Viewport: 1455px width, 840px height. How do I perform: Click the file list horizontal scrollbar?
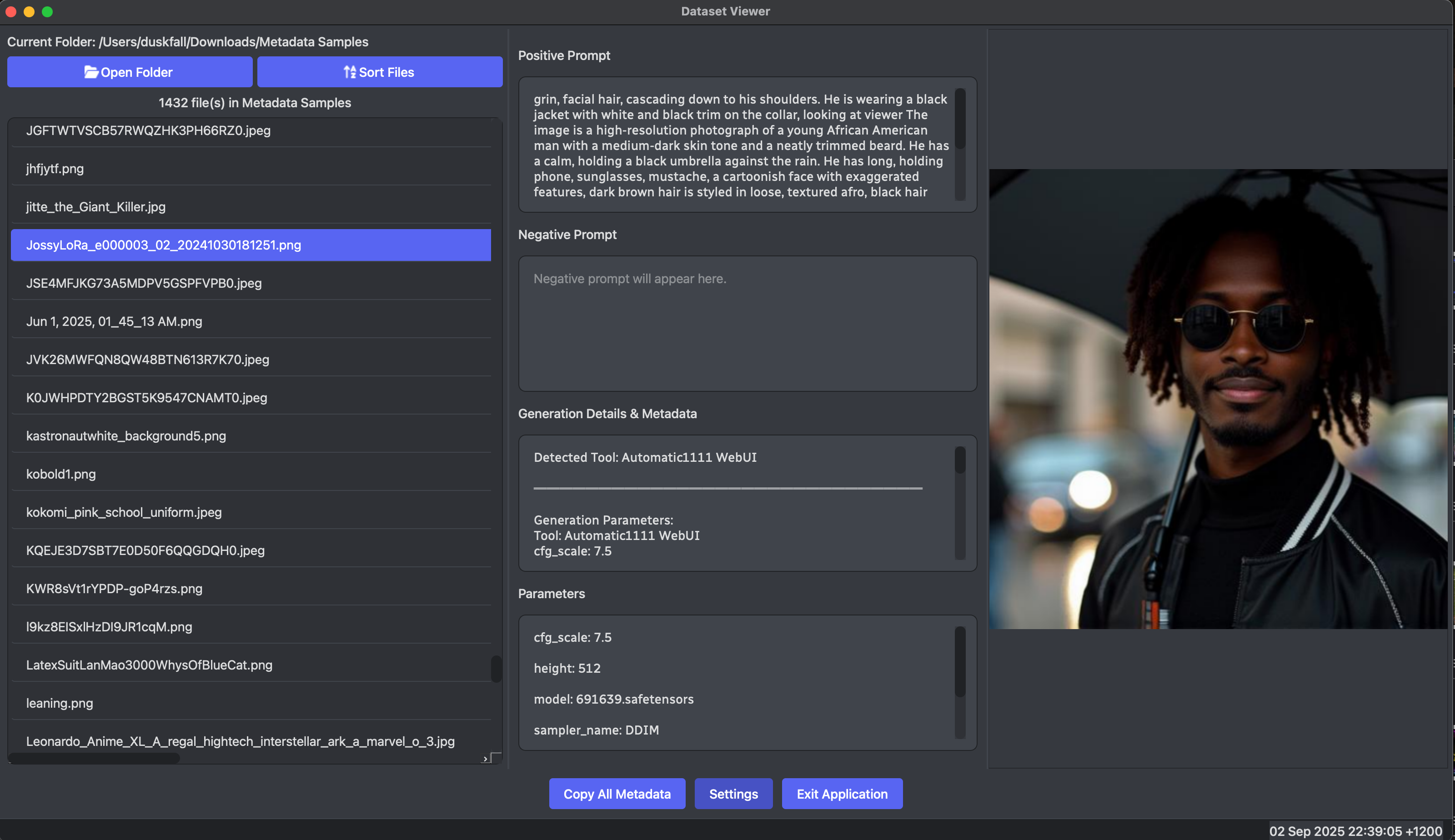click(x=95, y=758)
